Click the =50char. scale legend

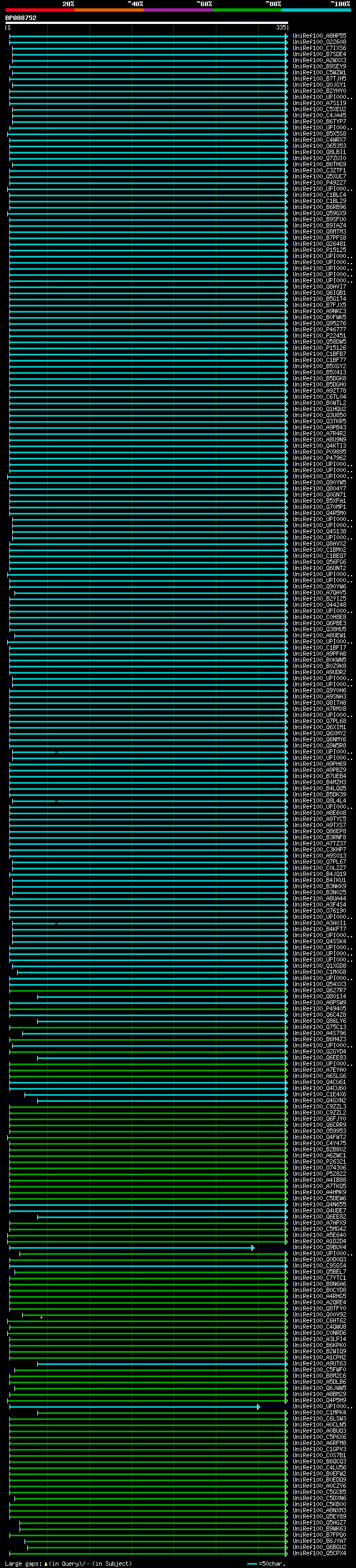pyautogui.click(x=265, y=1563)
